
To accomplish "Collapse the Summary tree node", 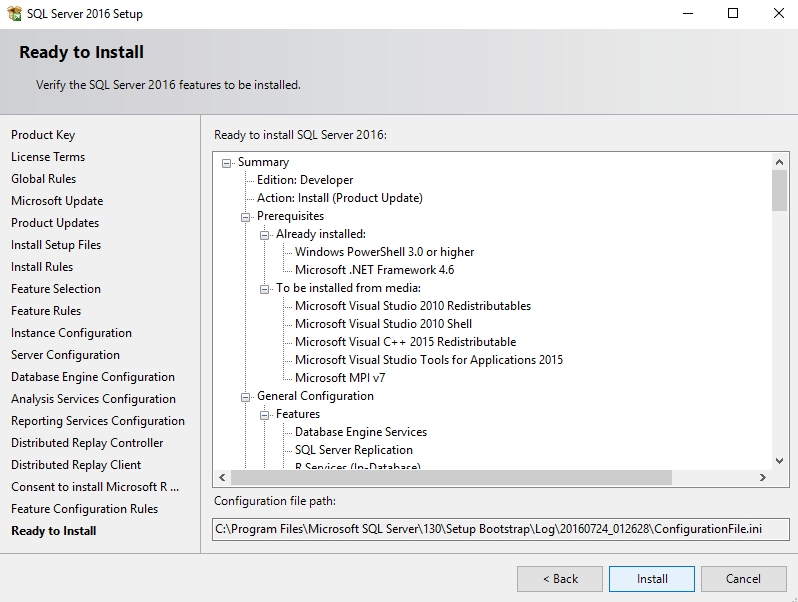I will click(x=227, y=163).
